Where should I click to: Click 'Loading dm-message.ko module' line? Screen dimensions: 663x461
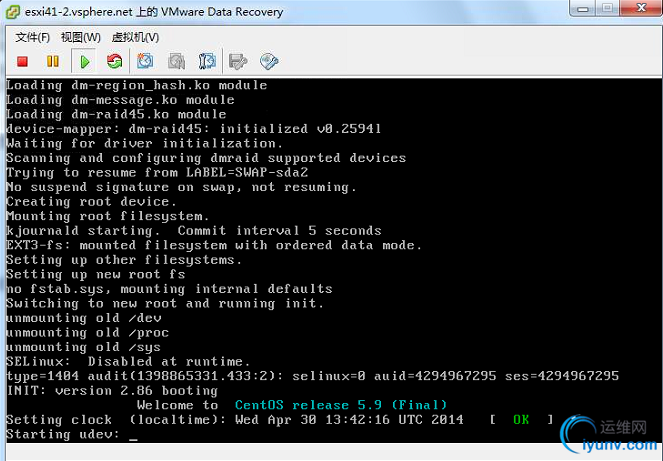point(120,100)
